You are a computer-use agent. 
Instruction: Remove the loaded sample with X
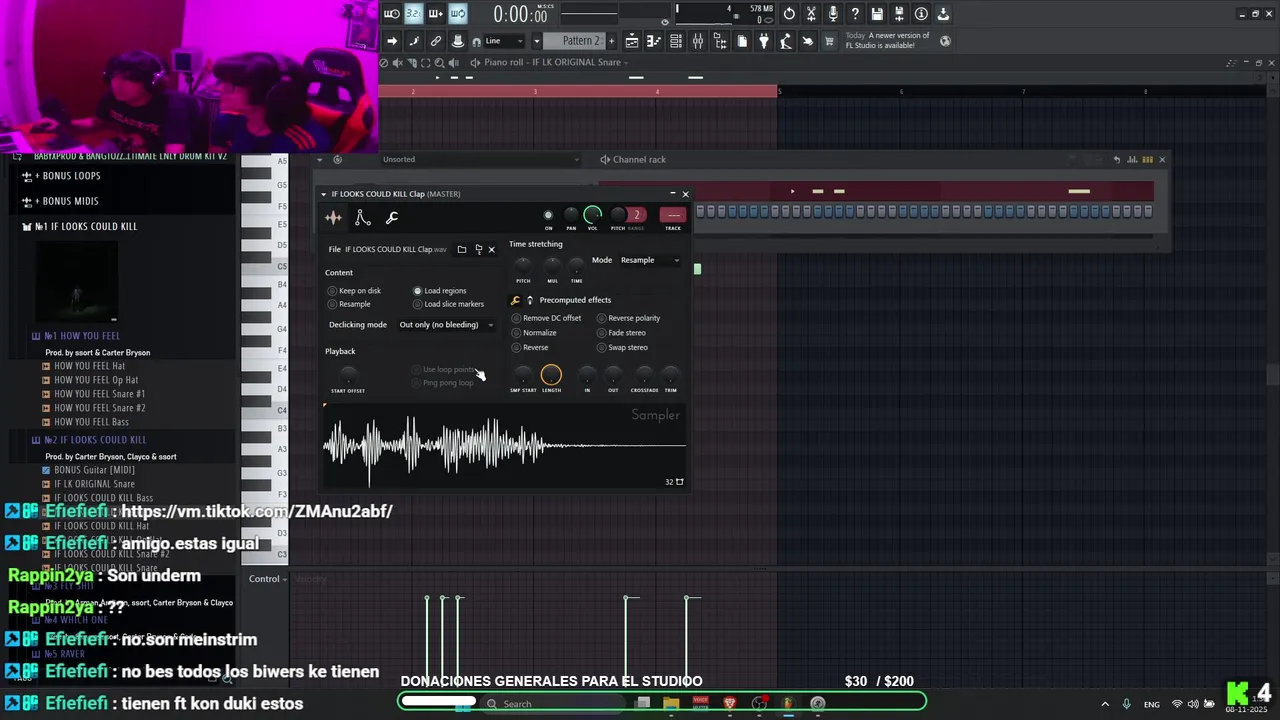point(491,249)
